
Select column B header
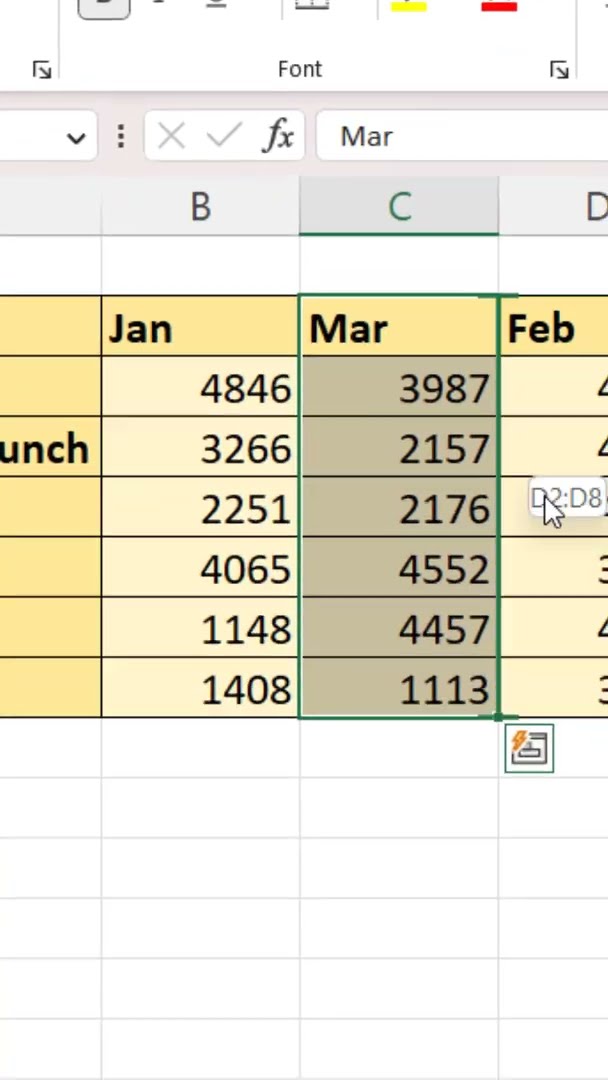200,207
